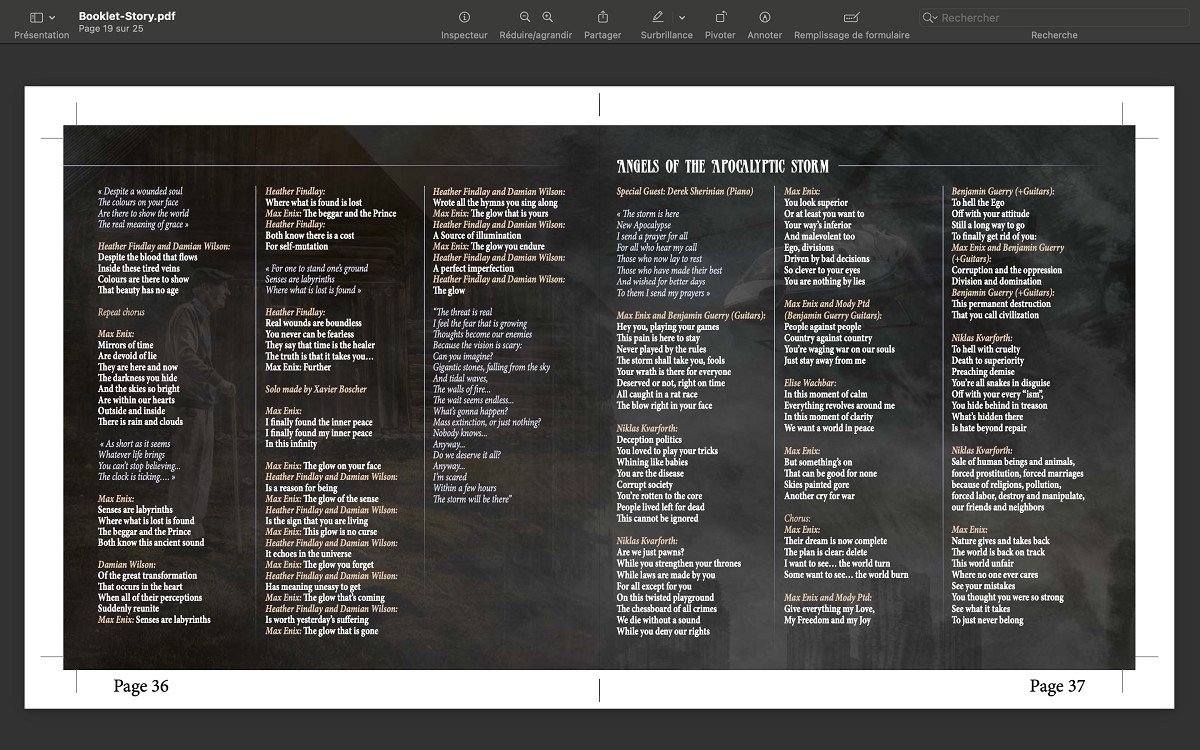This screenshot has width=1200, height=750.
Task: Click "Nature gives and takes back" lyric
Action: 1001,541
